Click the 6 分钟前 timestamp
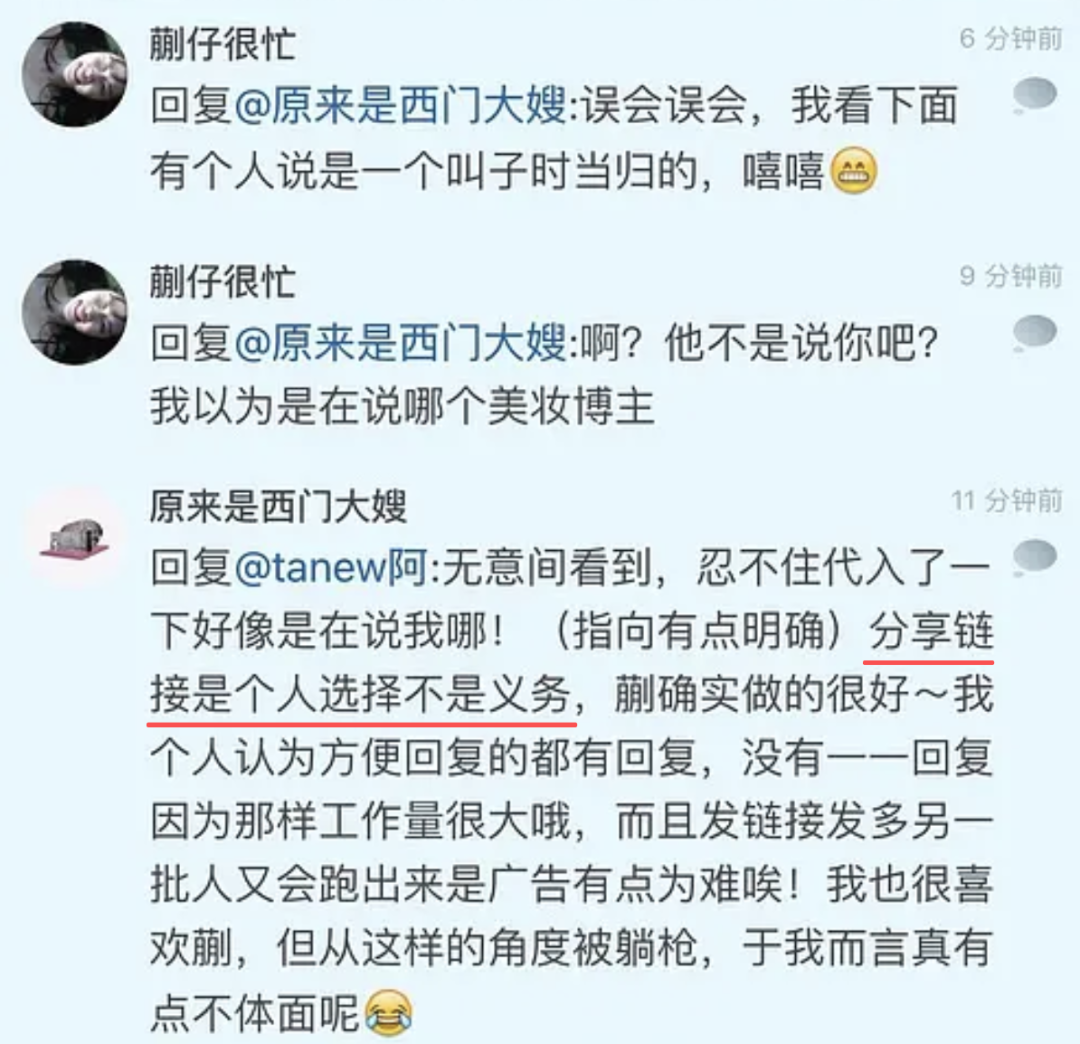Image resolution: width=1080 pixels, height=1044 pixels. click(1011, 39)
